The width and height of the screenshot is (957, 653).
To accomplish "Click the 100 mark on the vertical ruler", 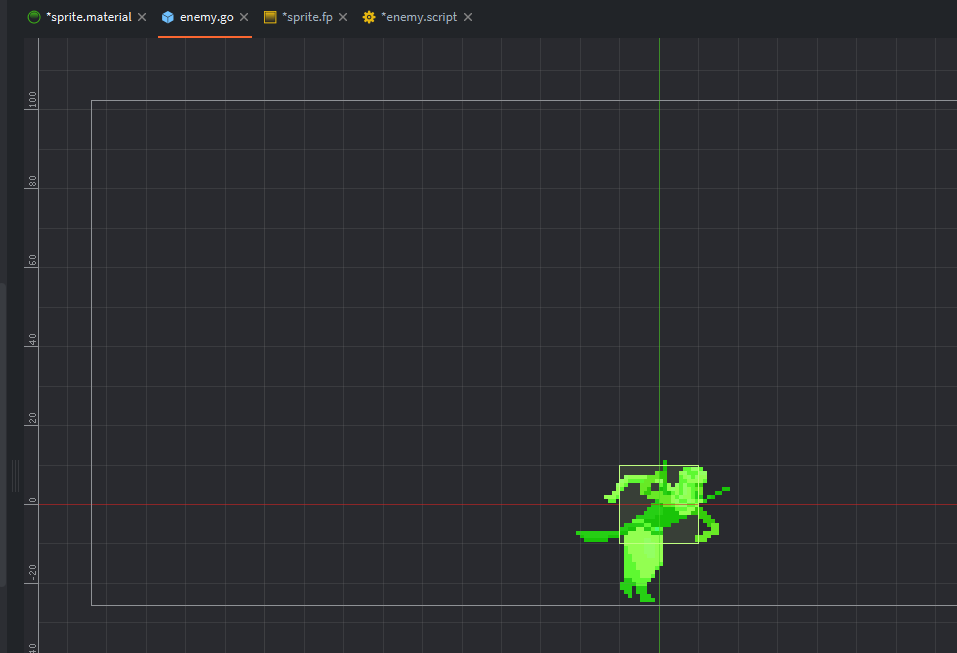I will tap(33, 102).
